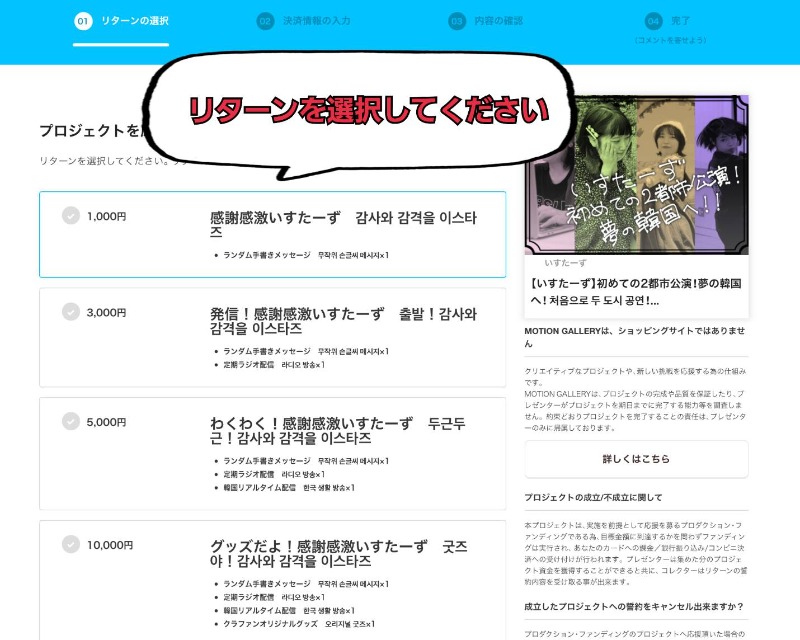Click 韓国リアルタイム配信 item in 5,000円 card
The width and height of the screenshot is (800, 640).
(x=289, y=487)
